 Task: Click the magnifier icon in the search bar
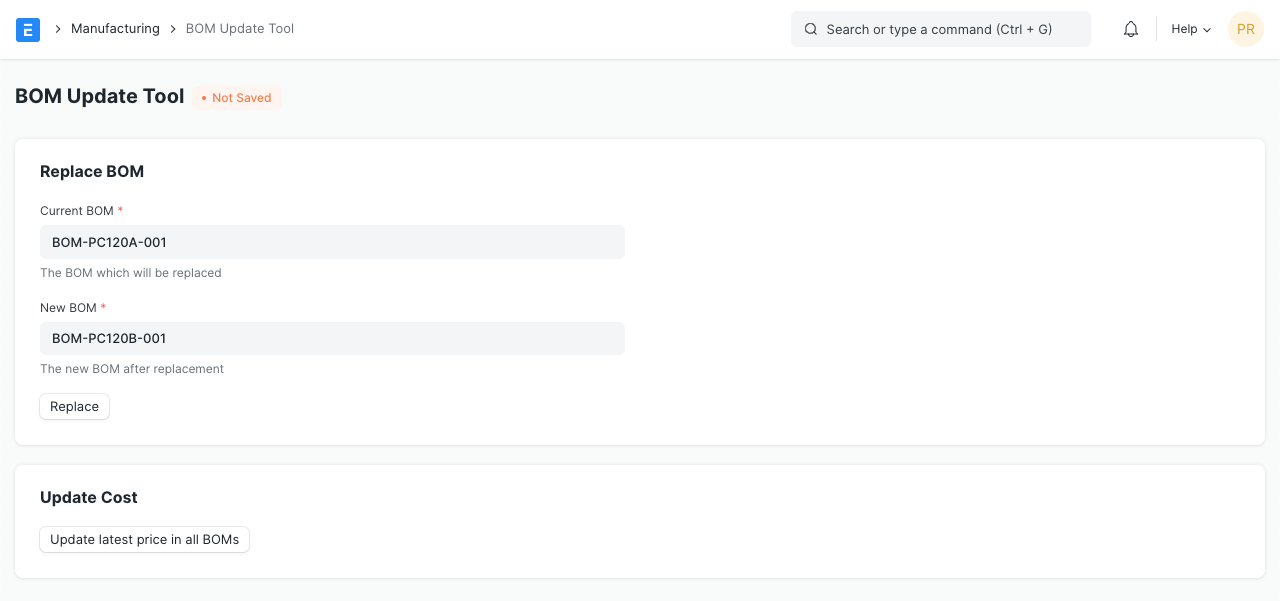click(x=811, y=29)
